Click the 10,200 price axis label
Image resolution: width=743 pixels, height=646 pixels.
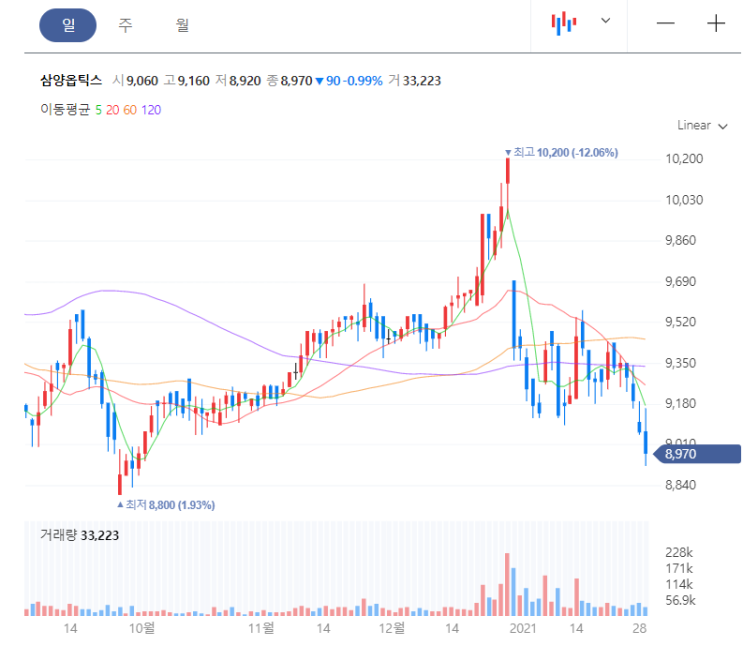684,159
